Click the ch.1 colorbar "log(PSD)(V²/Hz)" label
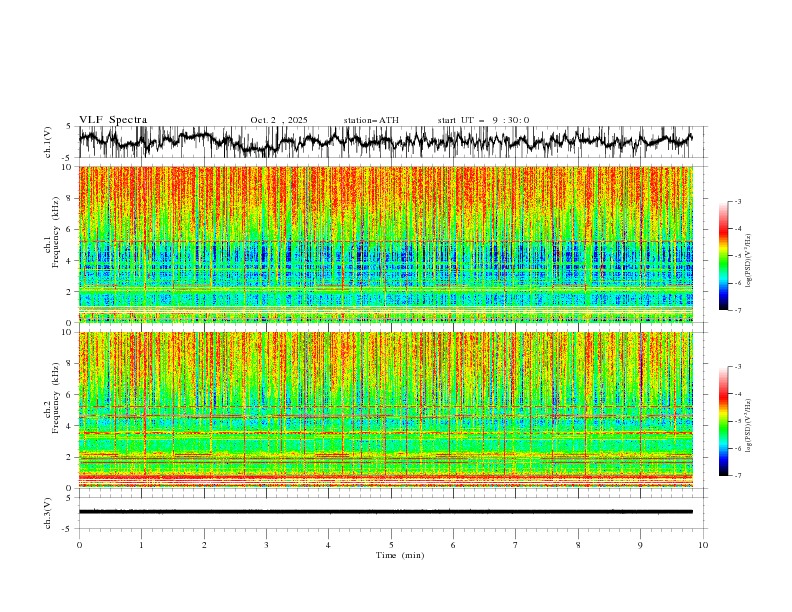792x612 pixels. click(749, 261)
